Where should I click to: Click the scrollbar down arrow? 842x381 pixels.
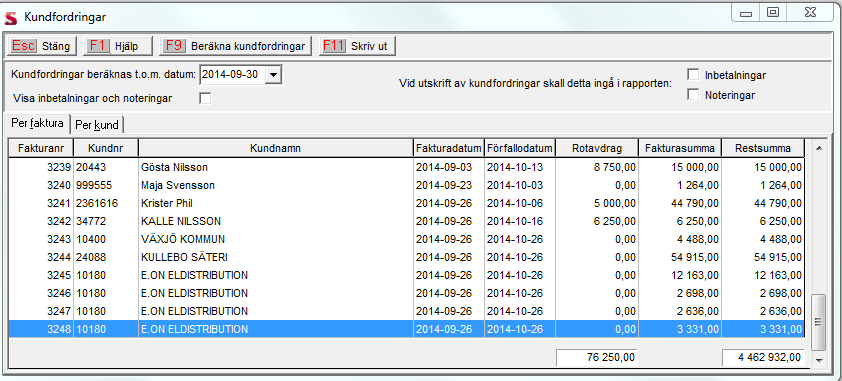[x=819, y=360]
